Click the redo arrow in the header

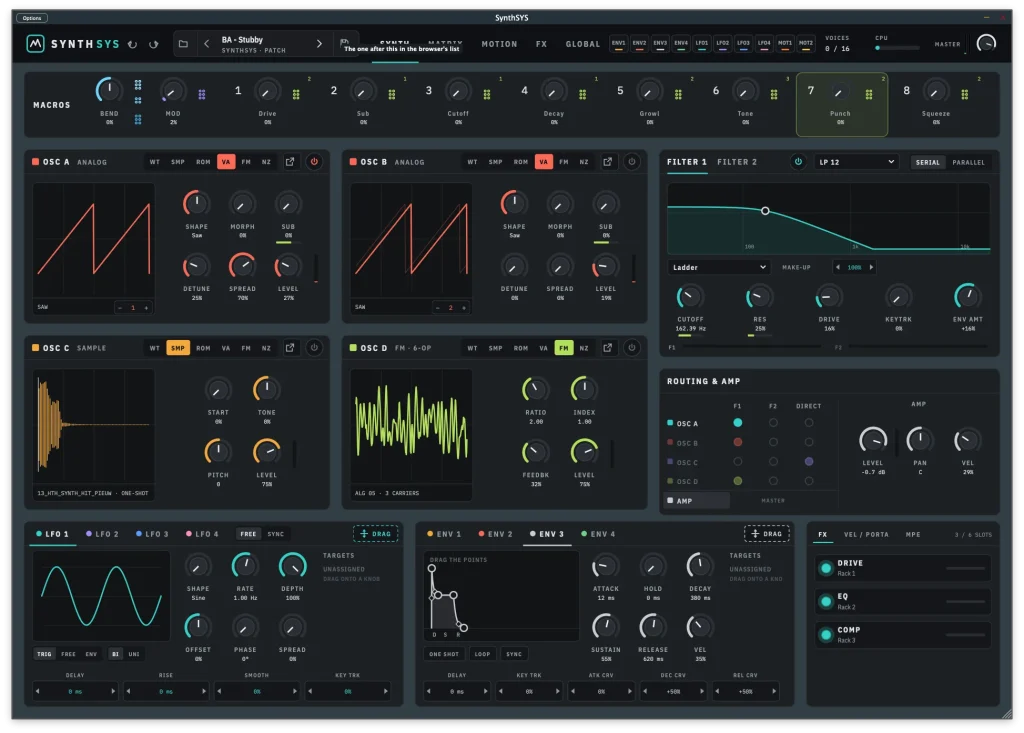point(154,44)
